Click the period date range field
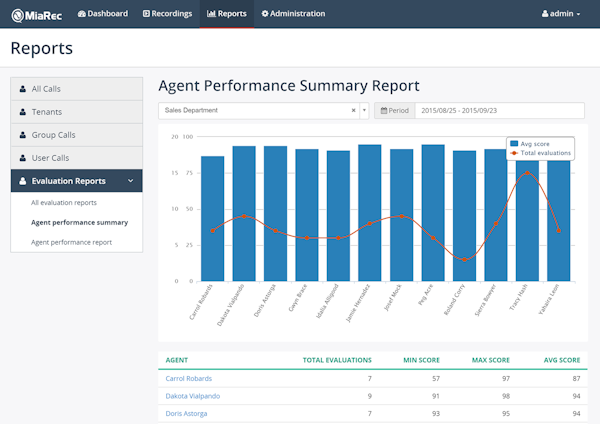 click(x=499, y=111)
